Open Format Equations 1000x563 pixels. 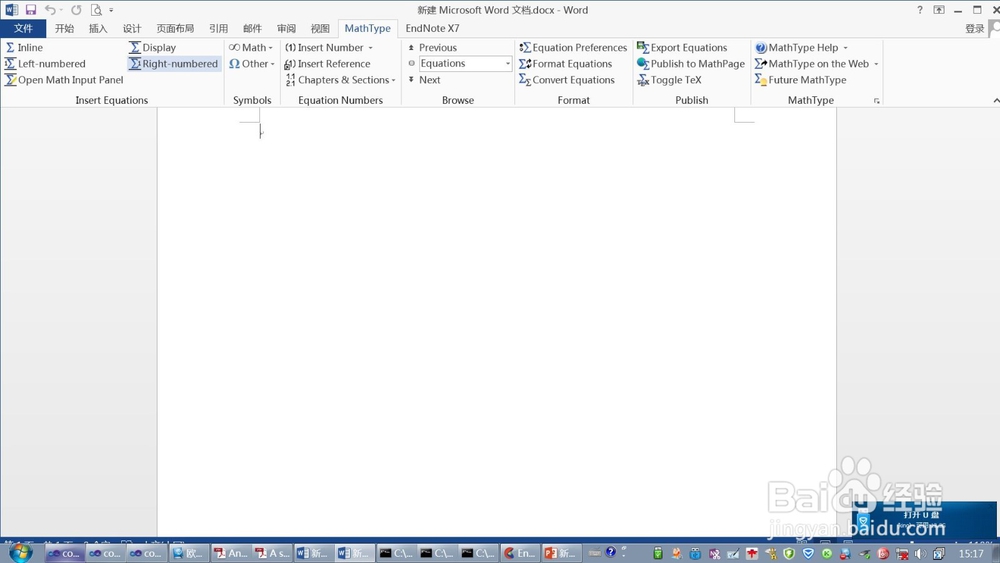565,64
